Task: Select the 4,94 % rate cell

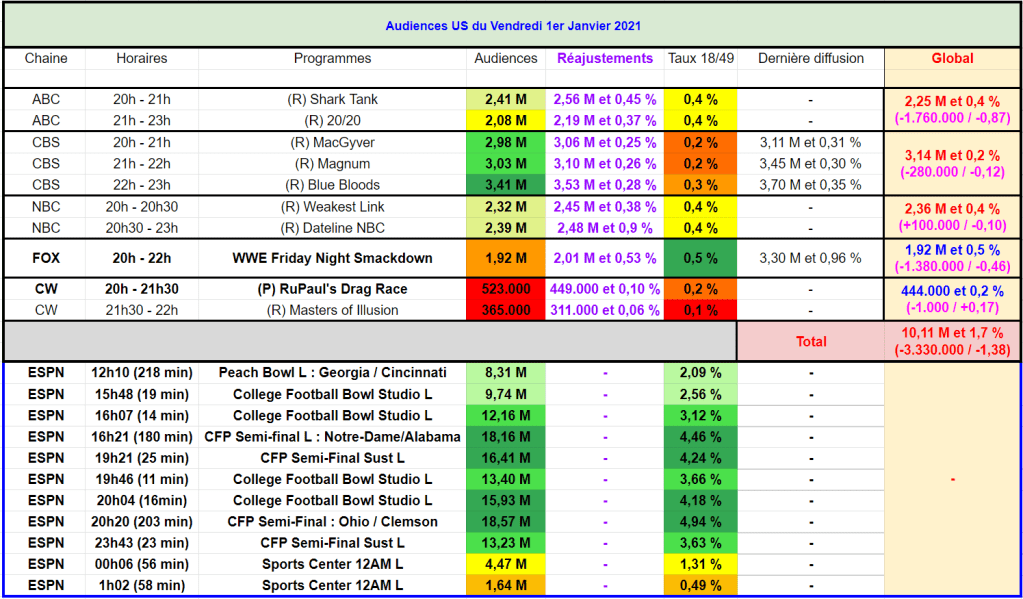Action: point(700,521)
